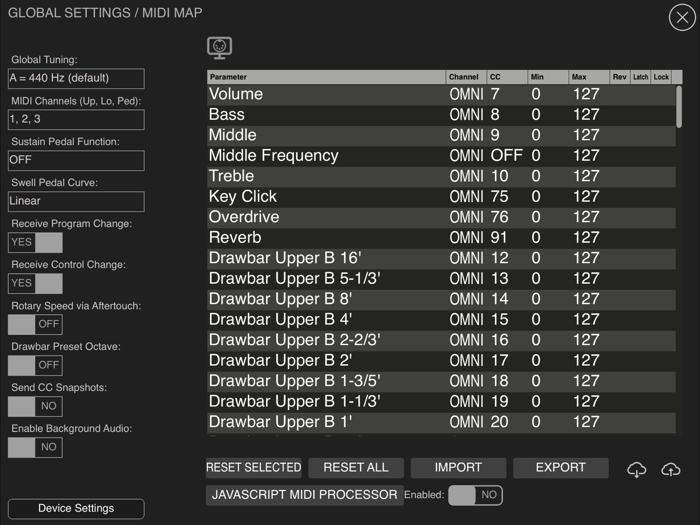Select the Reverb parameter row

pyautogui.click(x=441, y=238)
